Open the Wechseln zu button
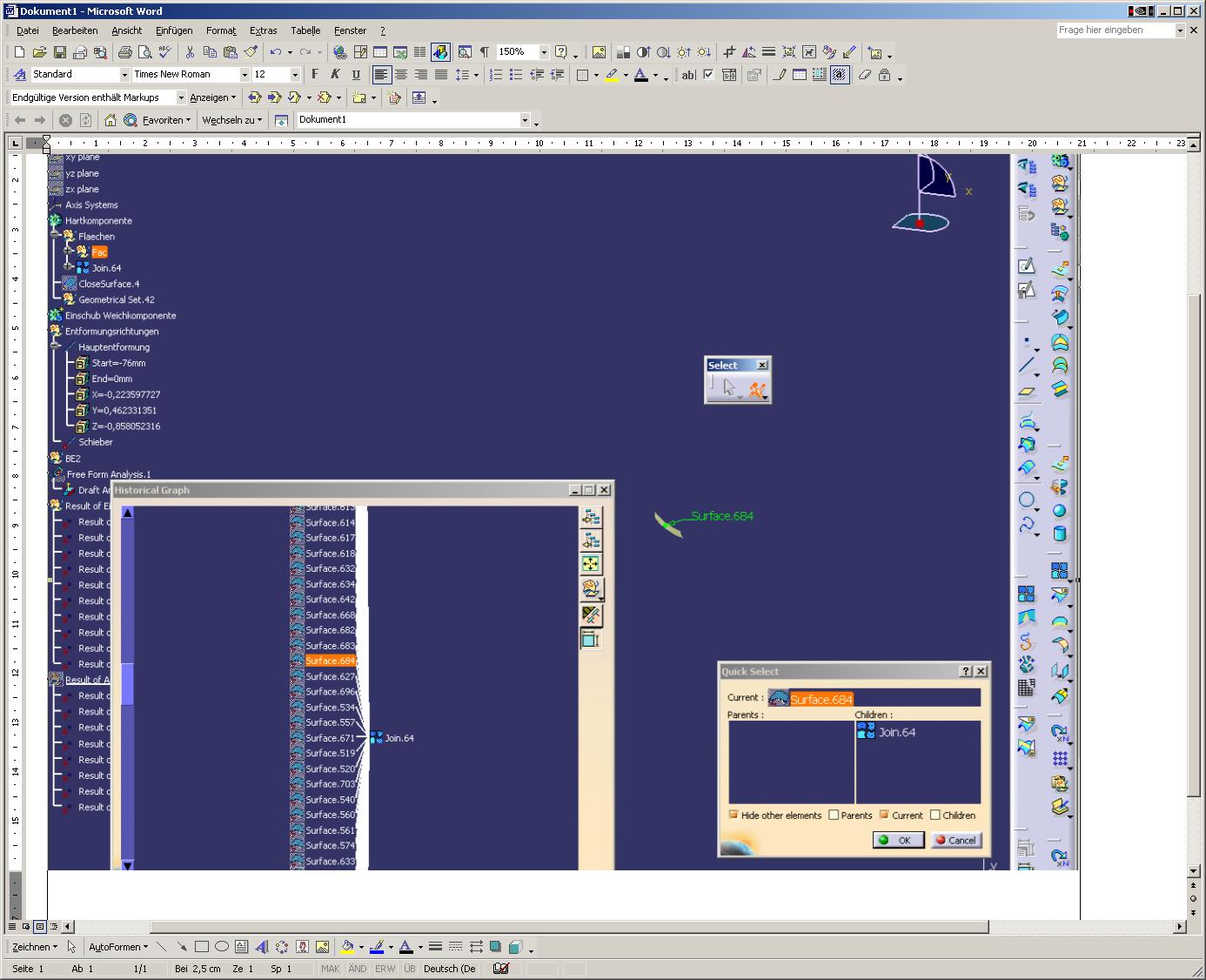Screen dimensions: 1206x980 231,120
